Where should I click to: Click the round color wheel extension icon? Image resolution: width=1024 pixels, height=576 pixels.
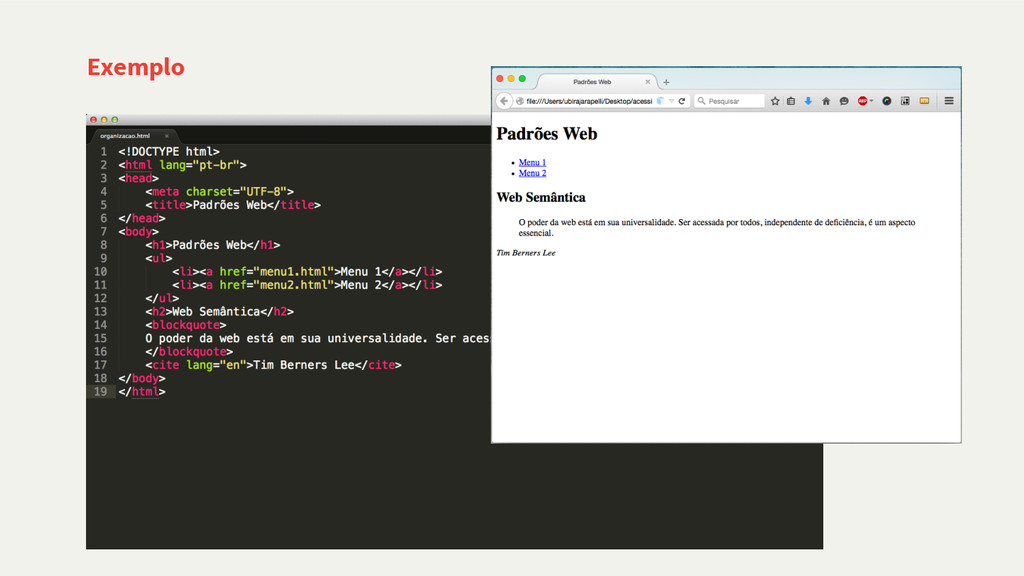[x=887, y=101]
